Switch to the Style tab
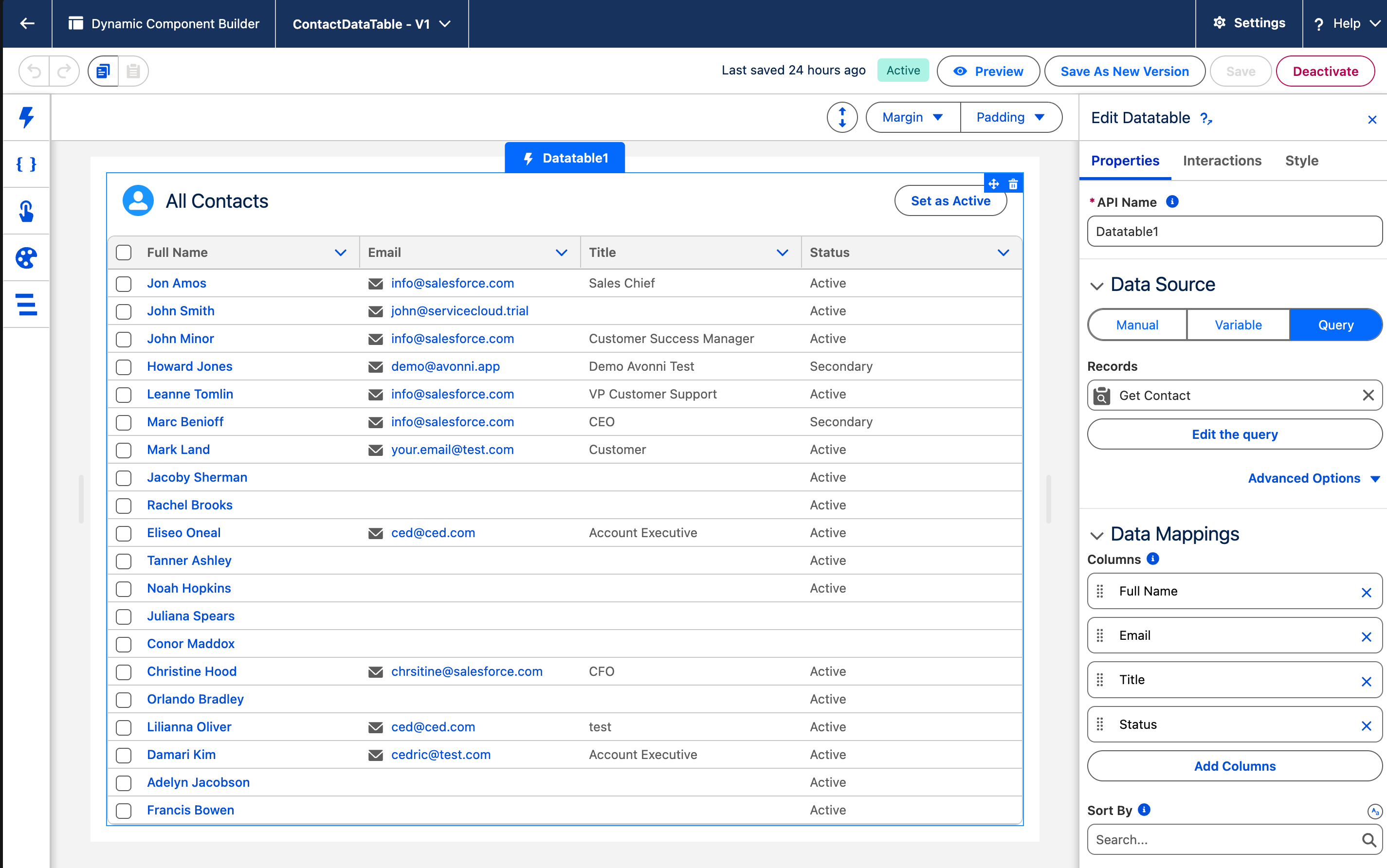The height and width of the screenshot is (868, 1387). (1301, 161)
